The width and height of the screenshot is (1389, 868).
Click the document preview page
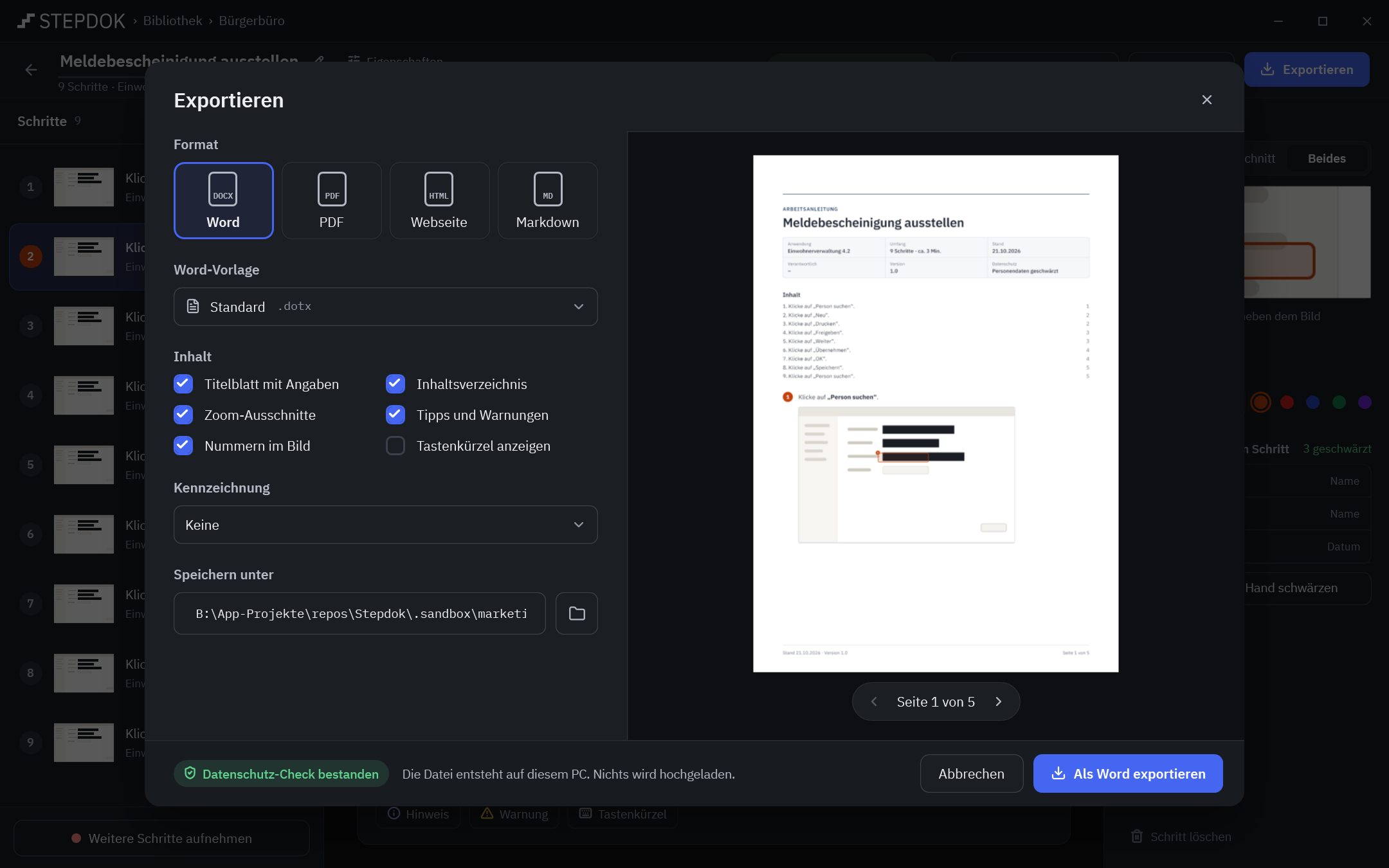tap(936, 413)
